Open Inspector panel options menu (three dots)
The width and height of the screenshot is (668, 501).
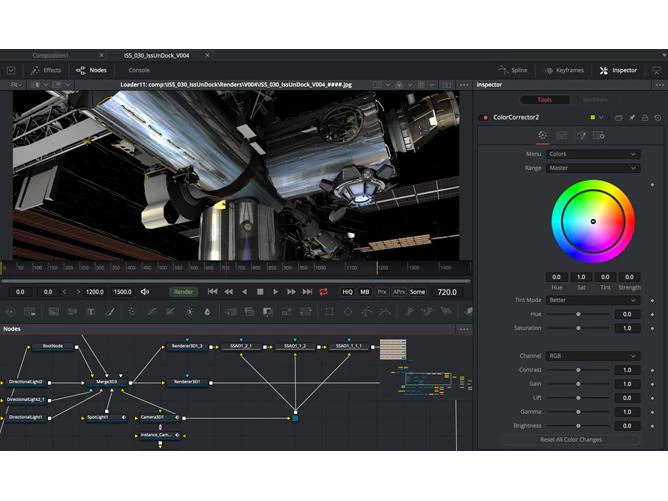pos(659,85)
